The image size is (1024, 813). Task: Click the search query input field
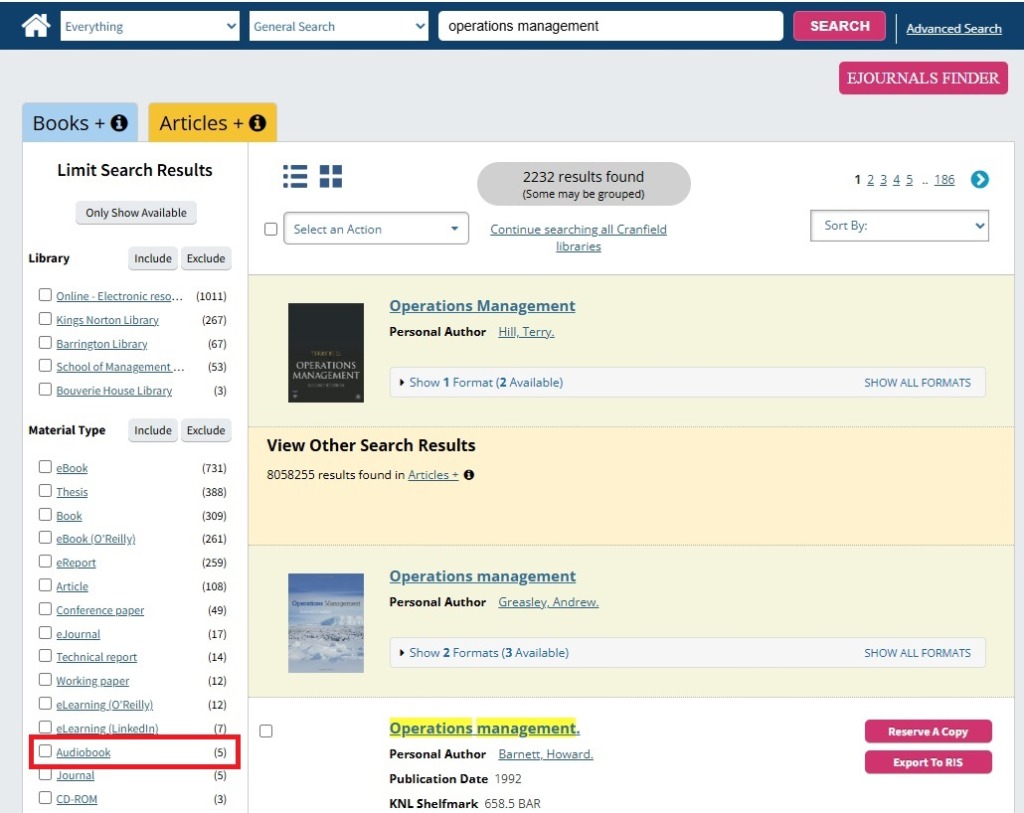point(610,26)
